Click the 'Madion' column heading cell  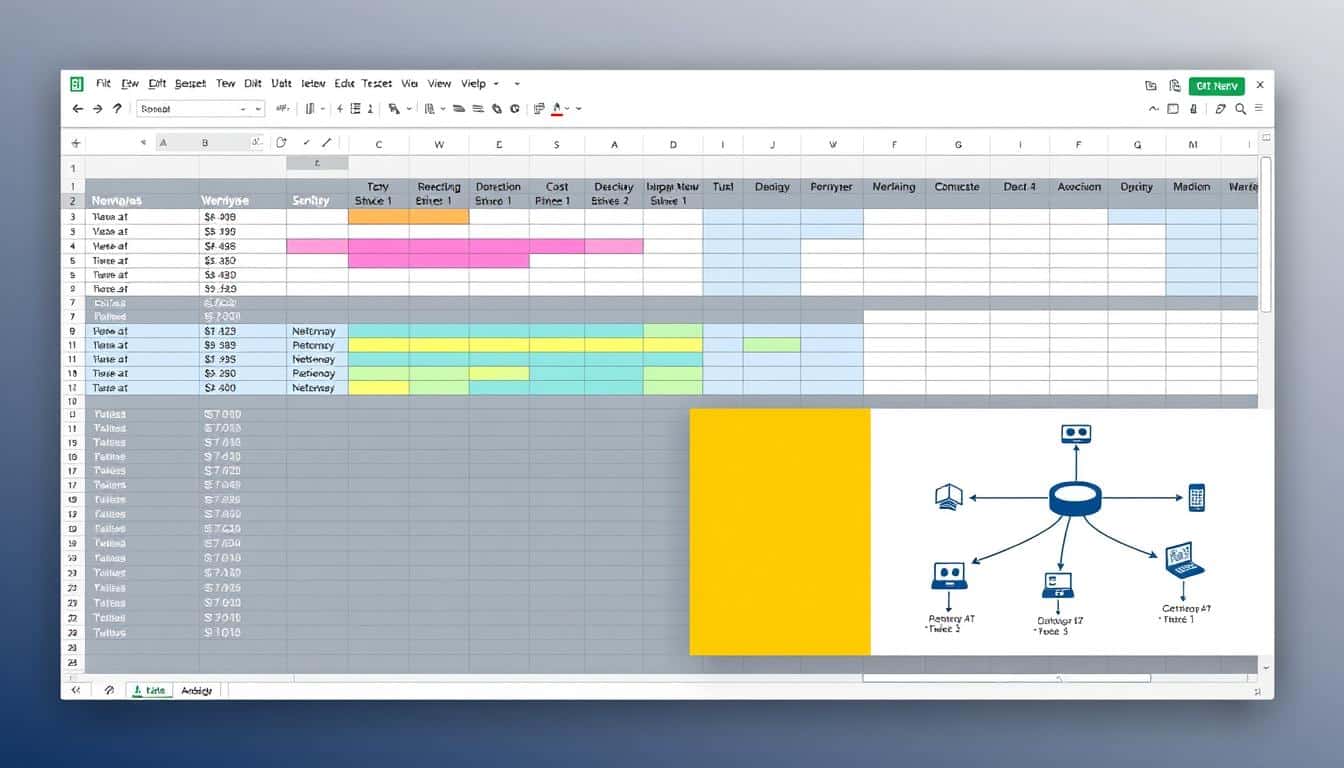pyautogui.click(x=1192, y=187)
